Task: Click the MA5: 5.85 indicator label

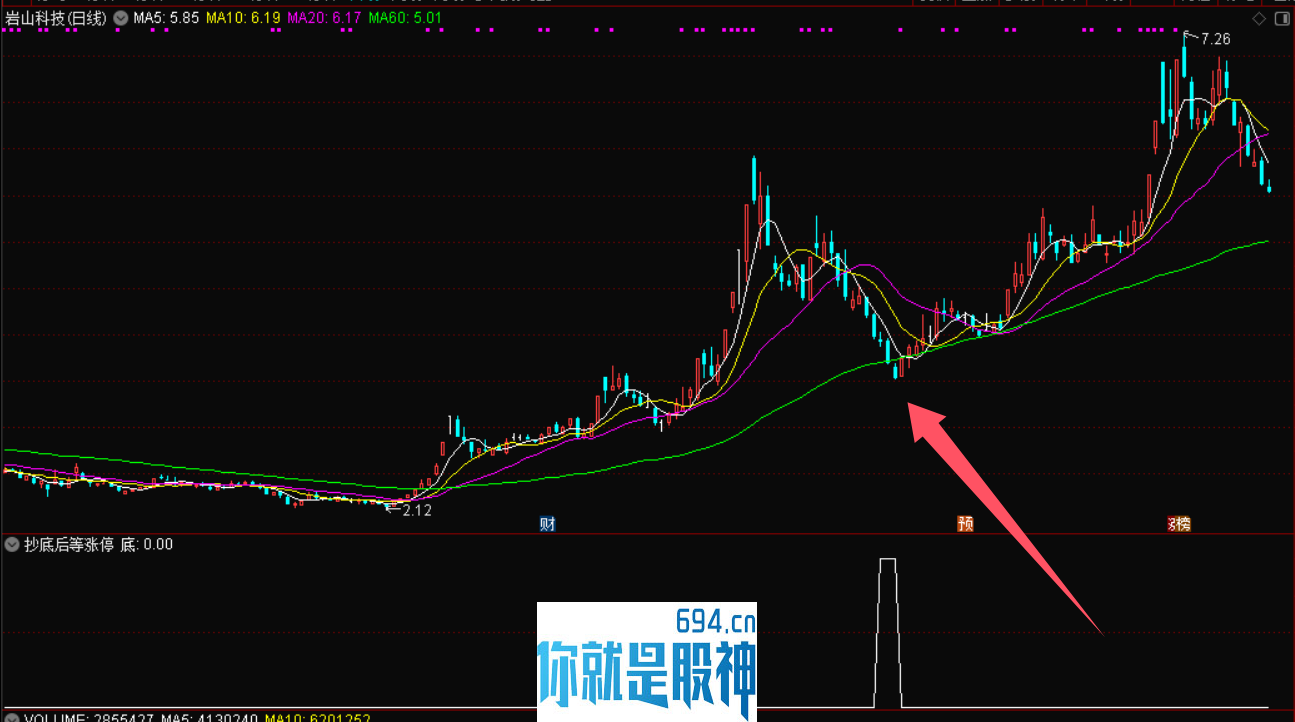Action: pos(166,18)
